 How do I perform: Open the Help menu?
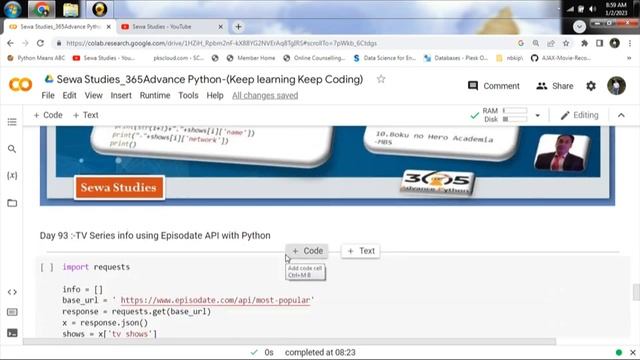point(215,95)
